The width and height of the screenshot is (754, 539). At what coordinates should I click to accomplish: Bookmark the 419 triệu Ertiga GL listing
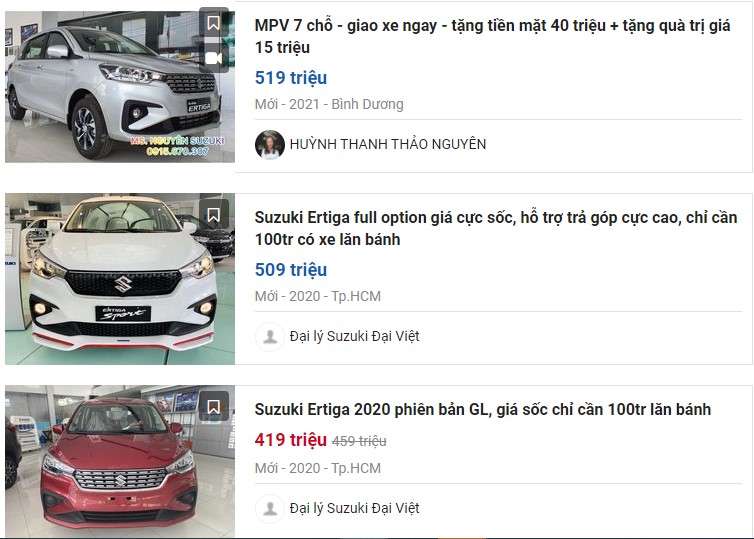pos(214,407)
